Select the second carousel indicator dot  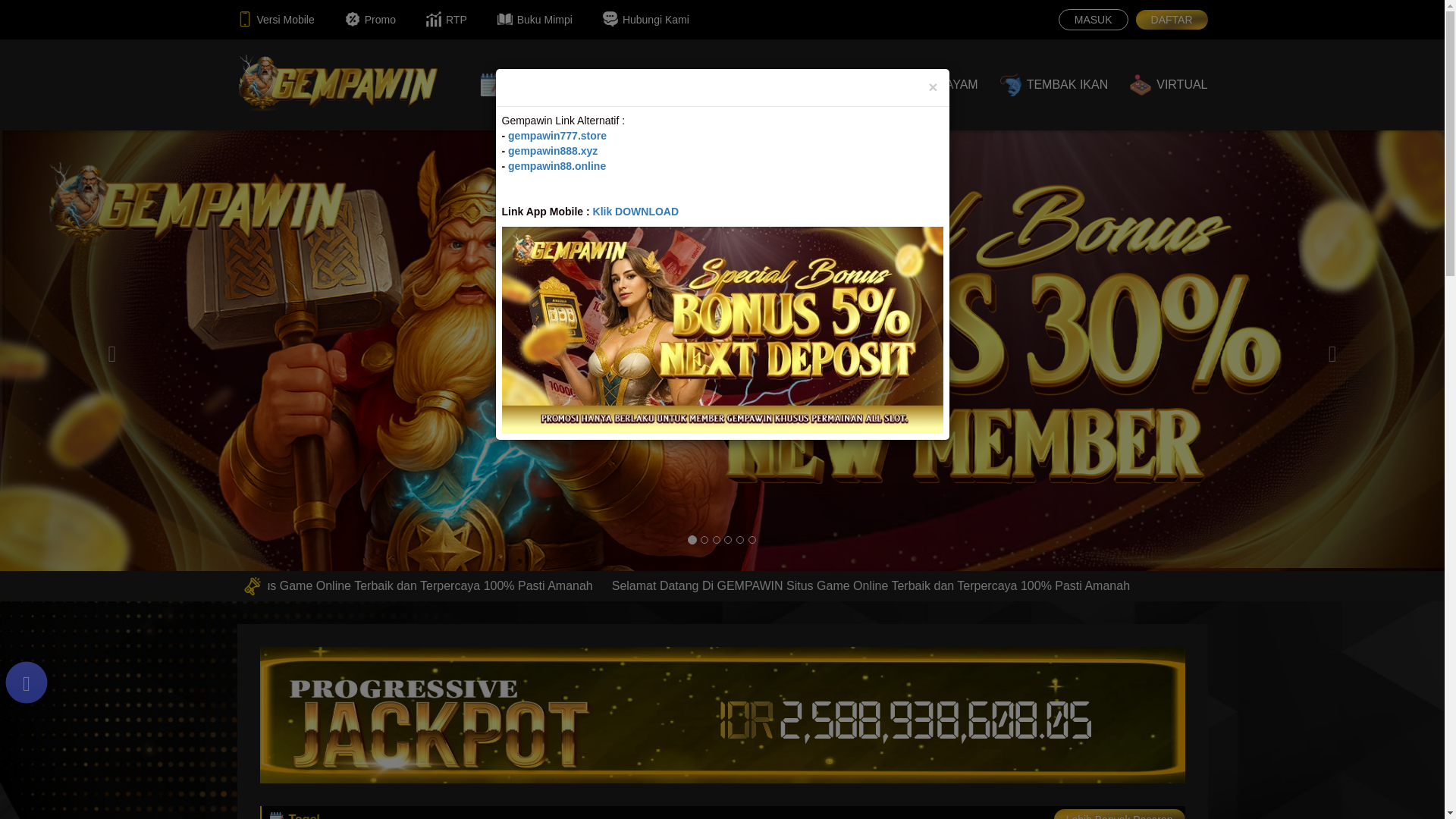click(x=704, y=540)
